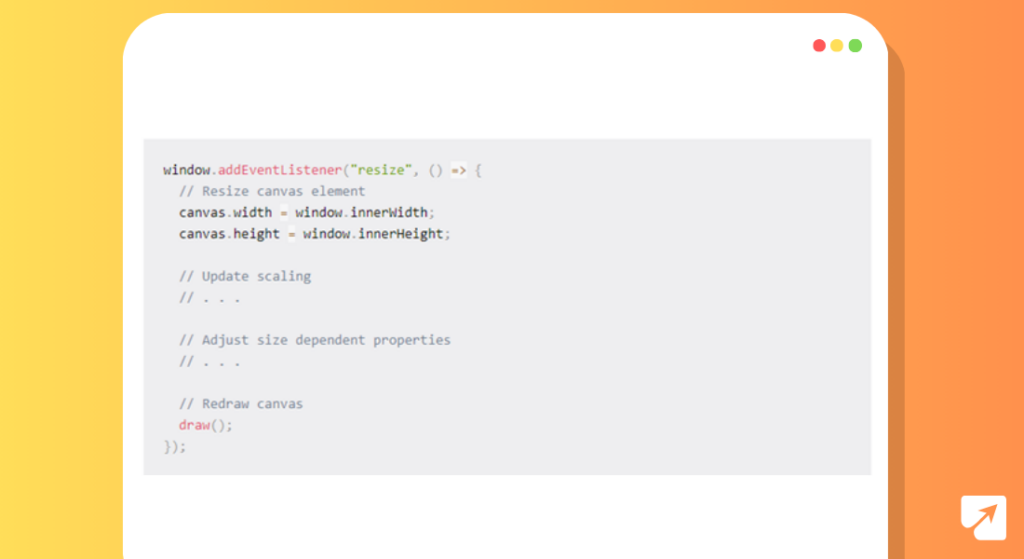The width and height of the screenshot is (1024, 559).
Task: Click window.innerHeight in the code
Action: tap(375, 234)
